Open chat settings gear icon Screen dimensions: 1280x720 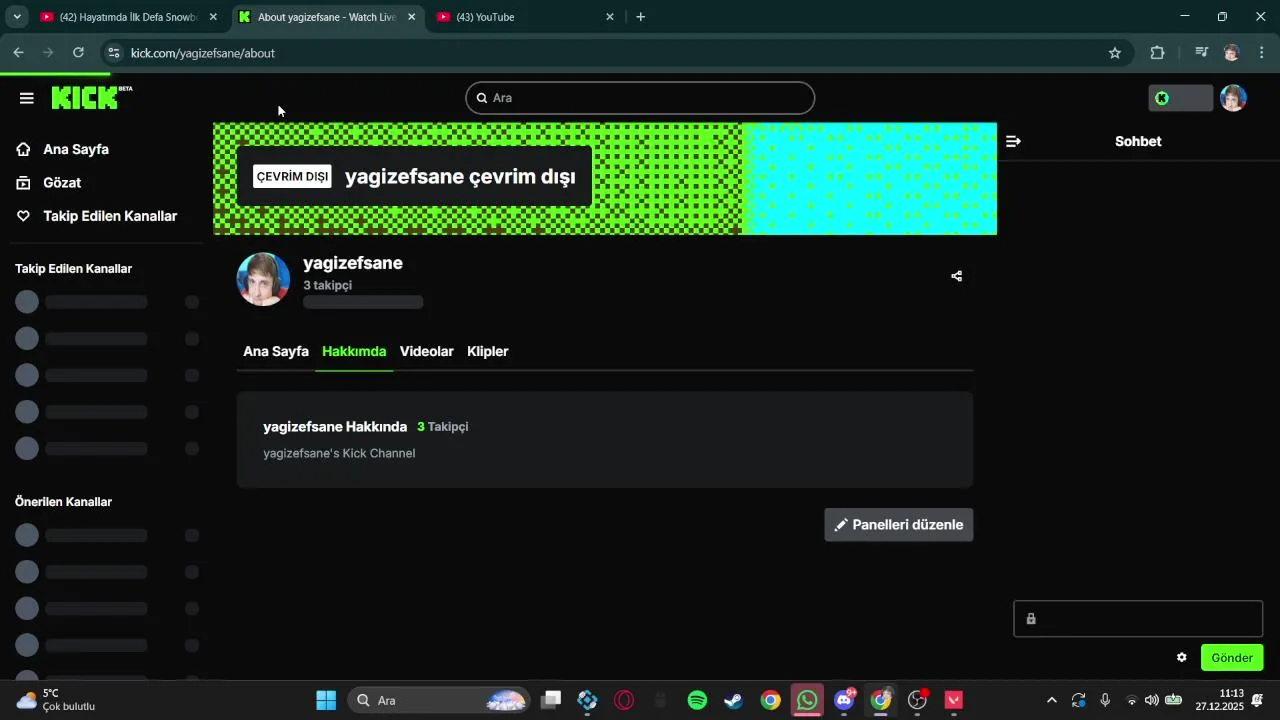coord(1182,657)
